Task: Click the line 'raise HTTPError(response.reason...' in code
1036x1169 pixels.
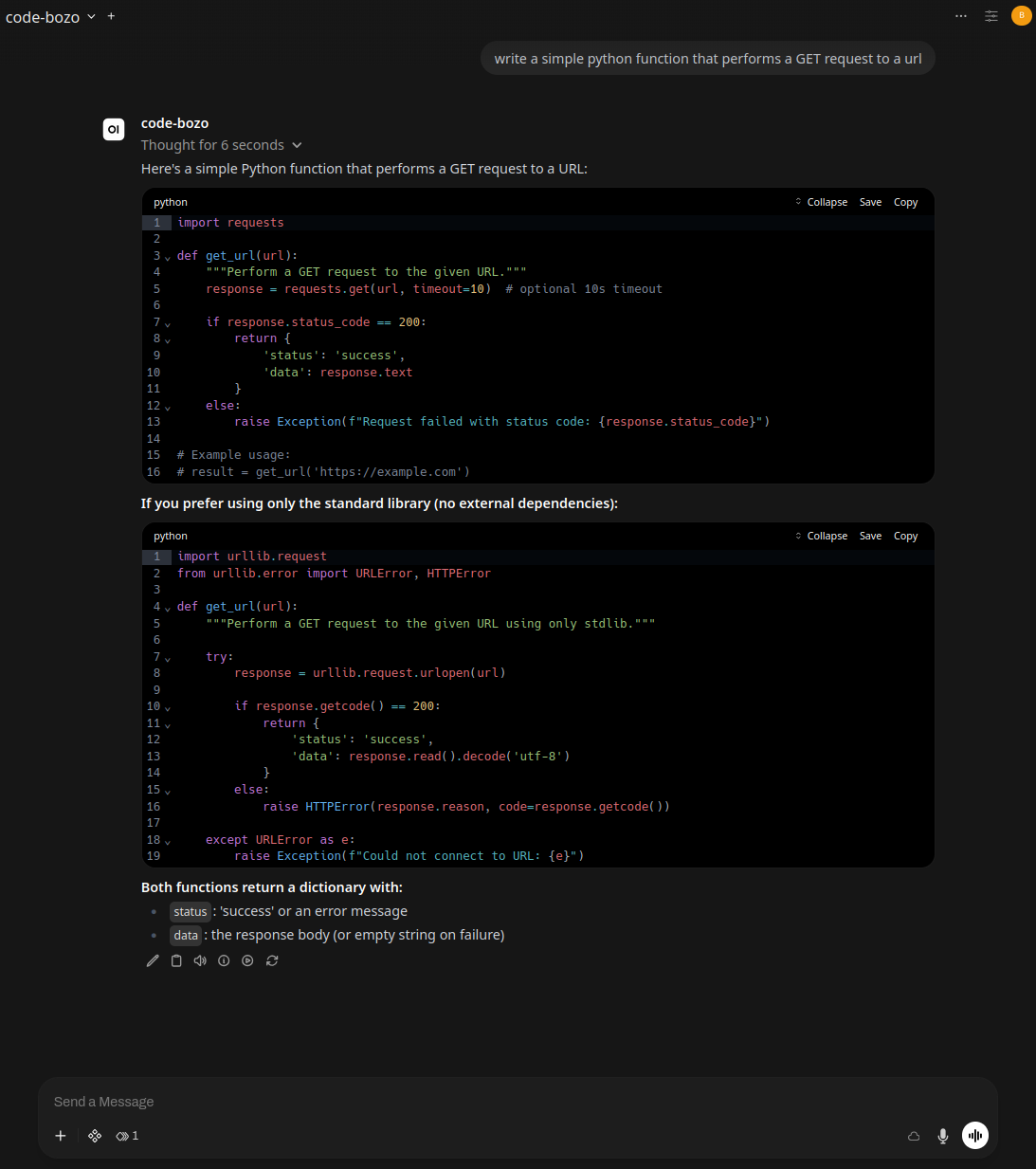Action: tap(466, 807)
